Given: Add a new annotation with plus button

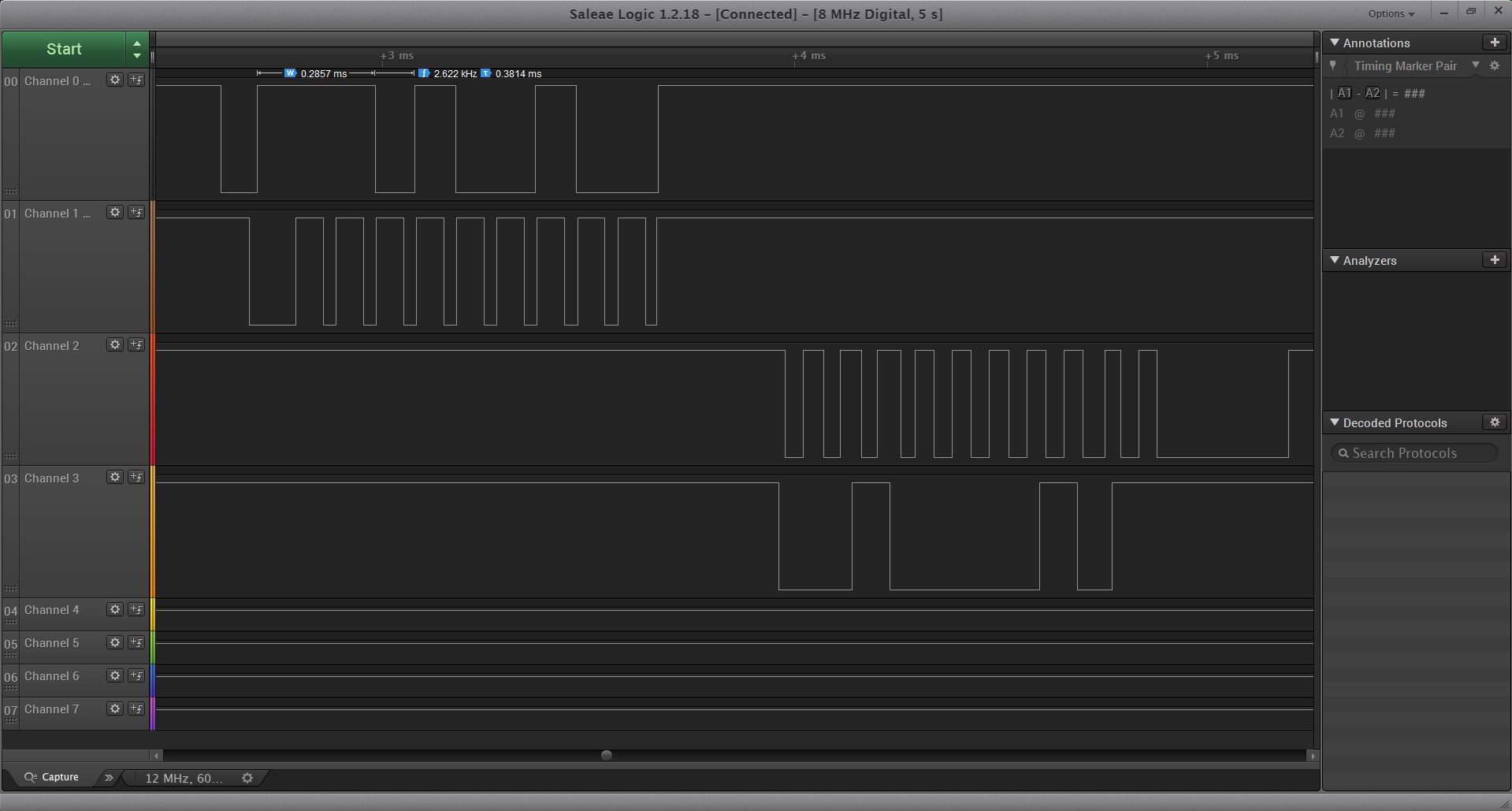Looking at the screenshot, I should pos(1494,43).
